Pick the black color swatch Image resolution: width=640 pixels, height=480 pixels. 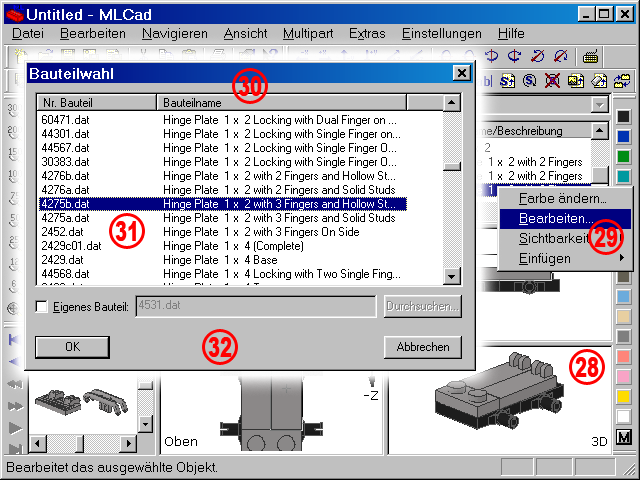coord(623,116)
